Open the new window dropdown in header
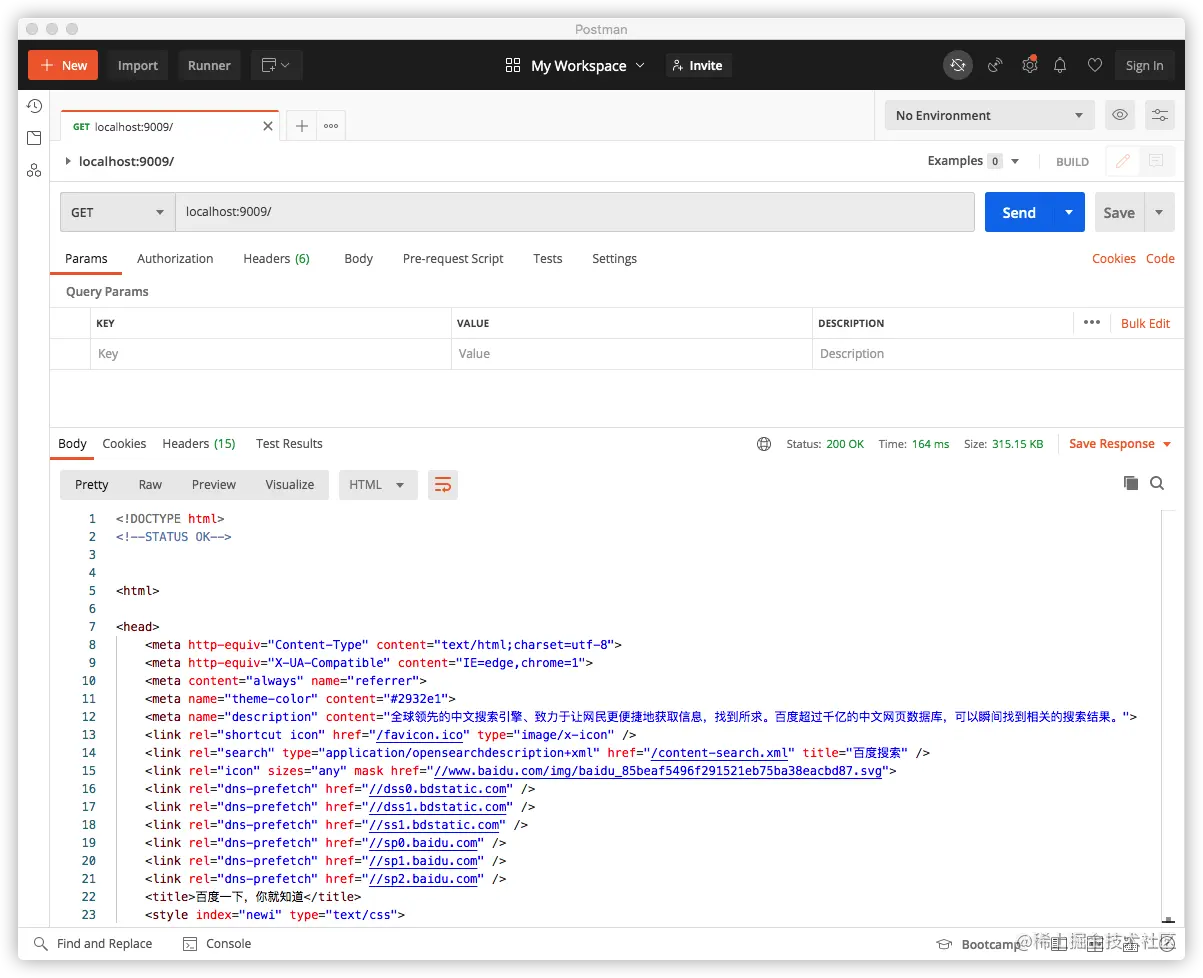The height and width of the screenshot is (978, 1203). click(x=276, y=65)
